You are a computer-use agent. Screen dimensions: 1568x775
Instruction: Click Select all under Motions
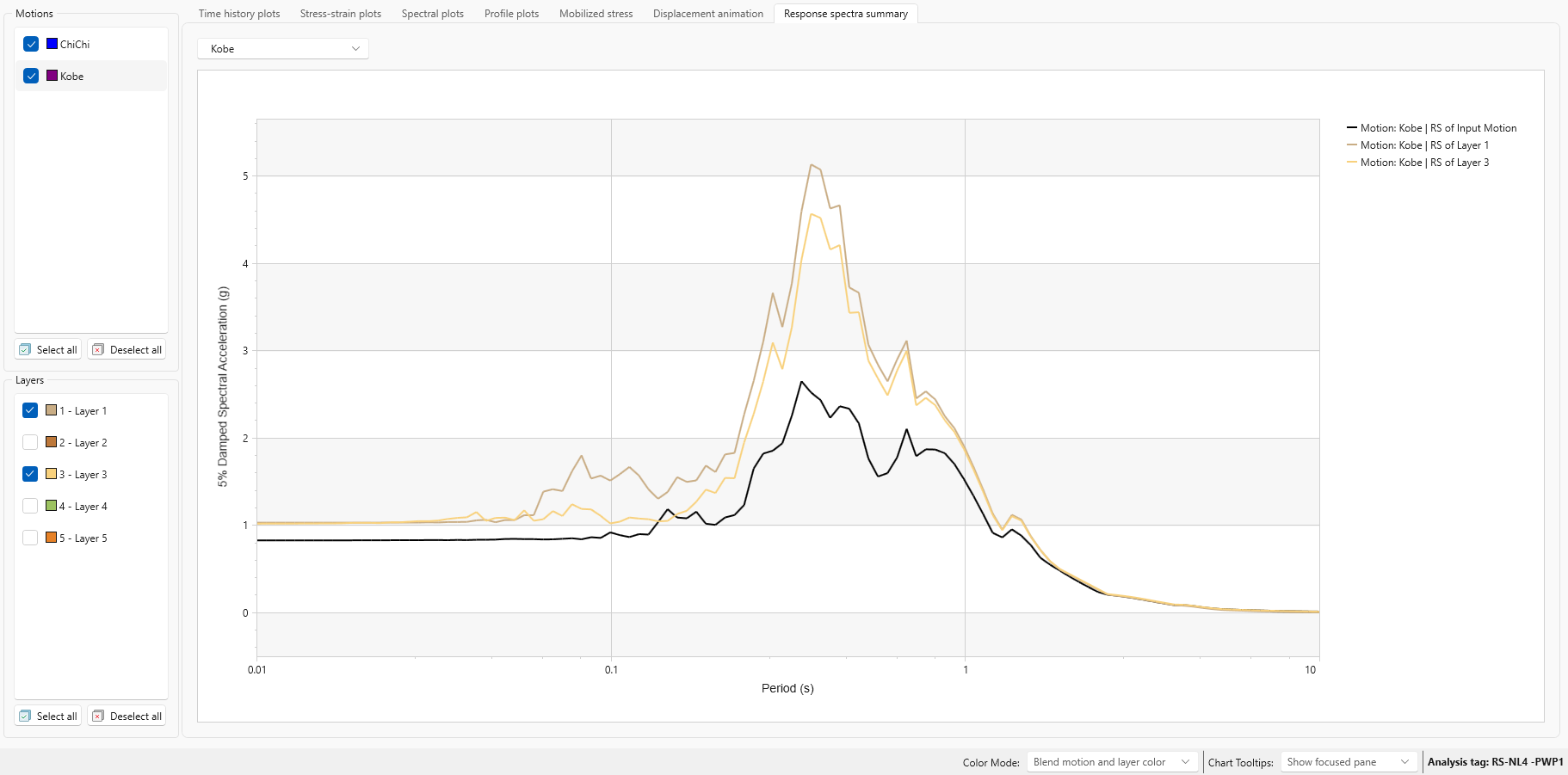point(48,350)
